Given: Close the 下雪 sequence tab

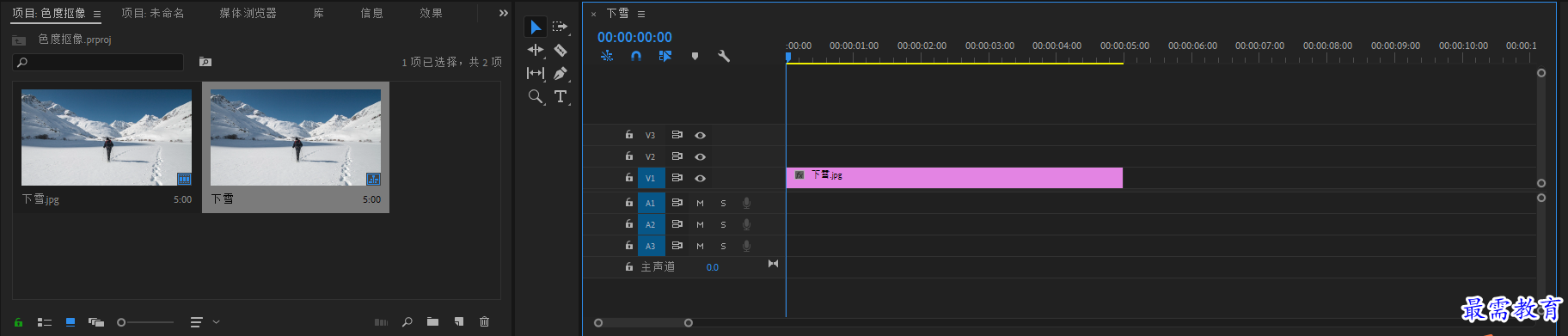Looking at the screenshot, I should click(x=593, y=14).
